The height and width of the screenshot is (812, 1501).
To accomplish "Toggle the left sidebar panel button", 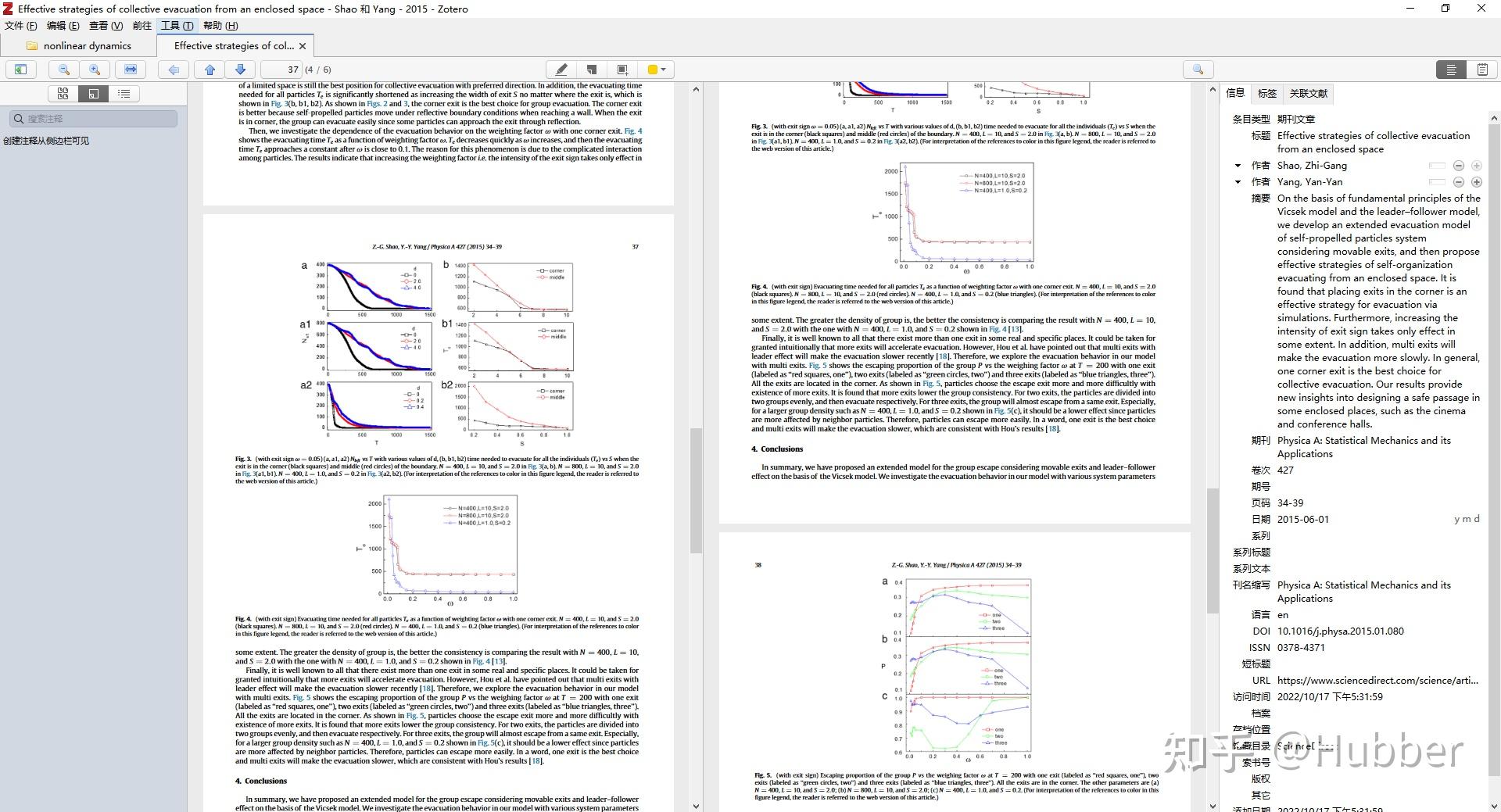I will (x=21, y=70).
